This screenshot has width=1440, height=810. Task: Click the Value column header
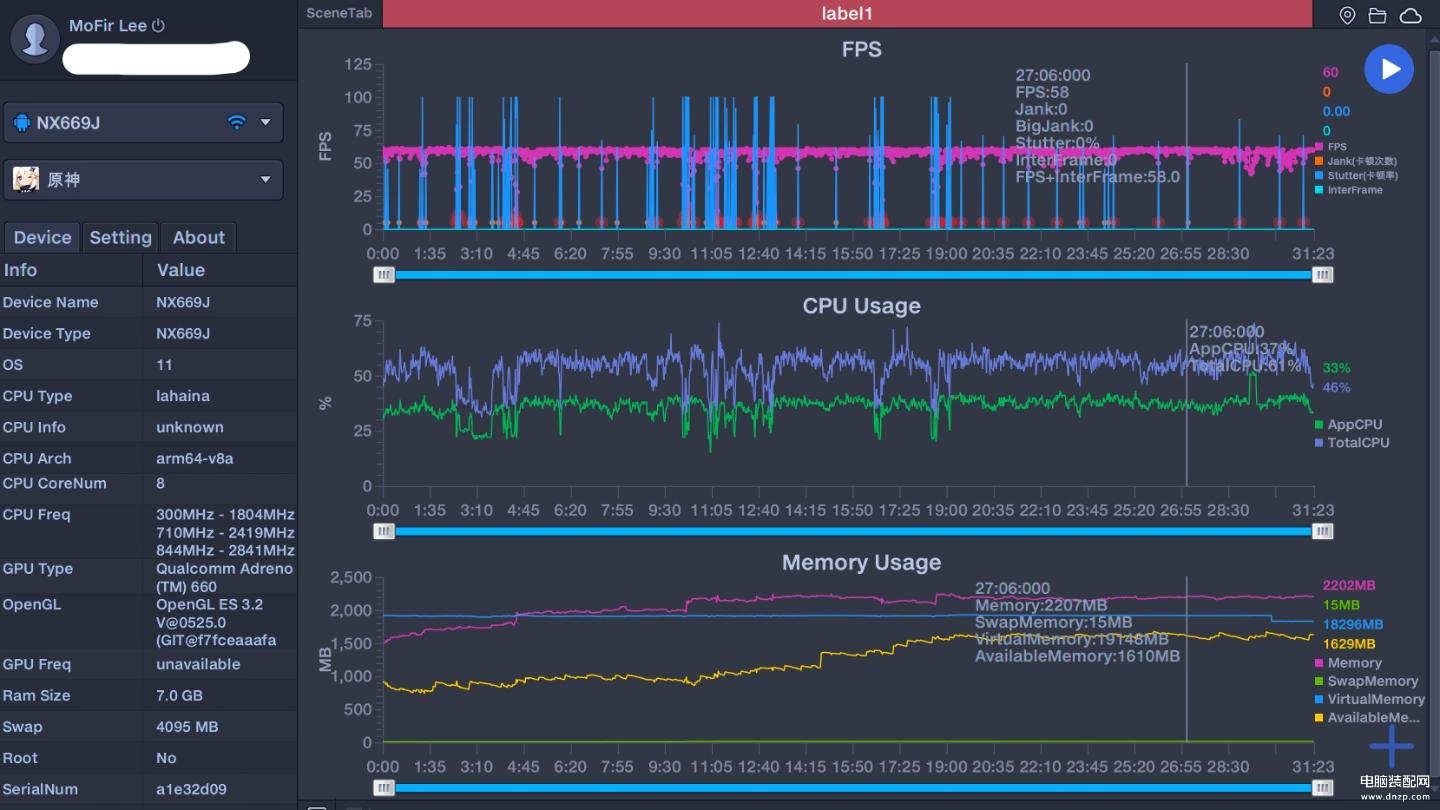pos(180,270)
